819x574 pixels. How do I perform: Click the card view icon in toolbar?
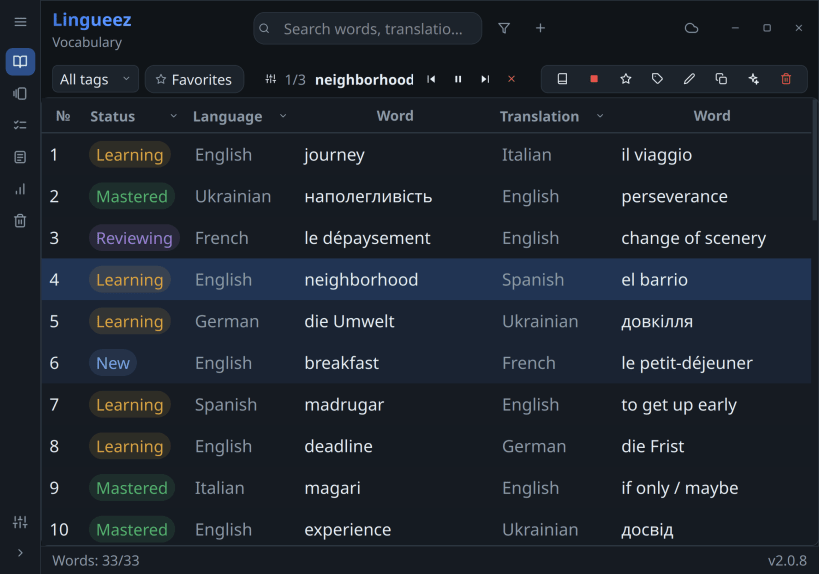click(563, 79)
